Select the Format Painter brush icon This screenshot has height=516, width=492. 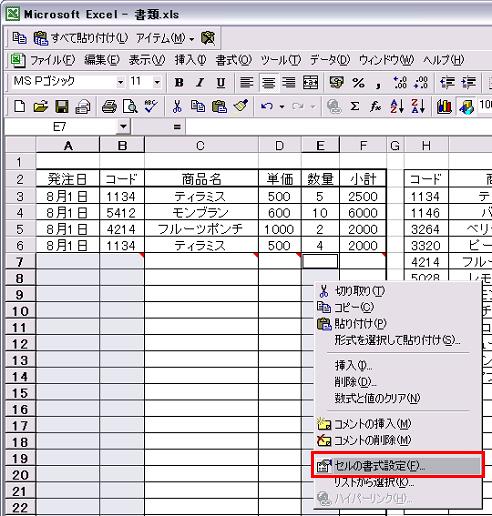241,107
